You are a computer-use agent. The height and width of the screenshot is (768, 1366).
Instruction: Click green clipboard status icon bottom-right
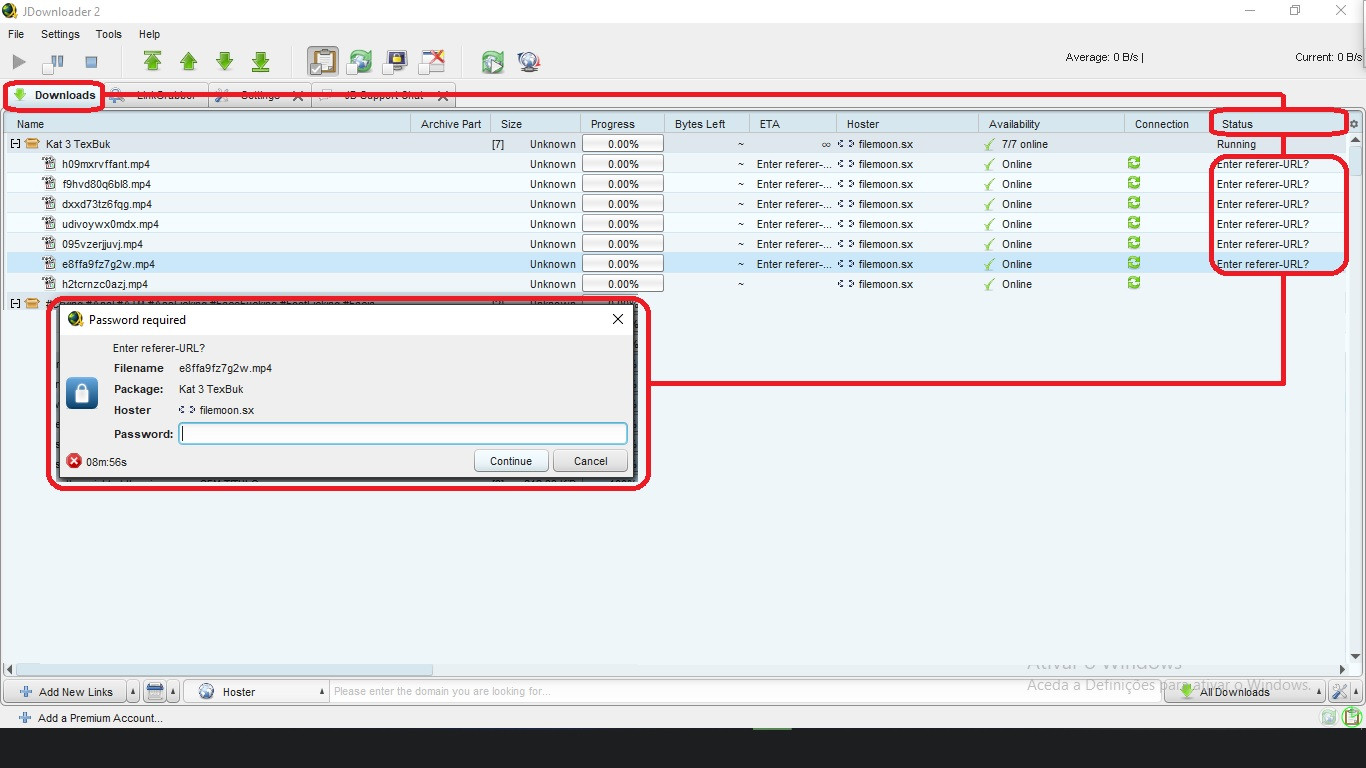tap(1353, 717)
